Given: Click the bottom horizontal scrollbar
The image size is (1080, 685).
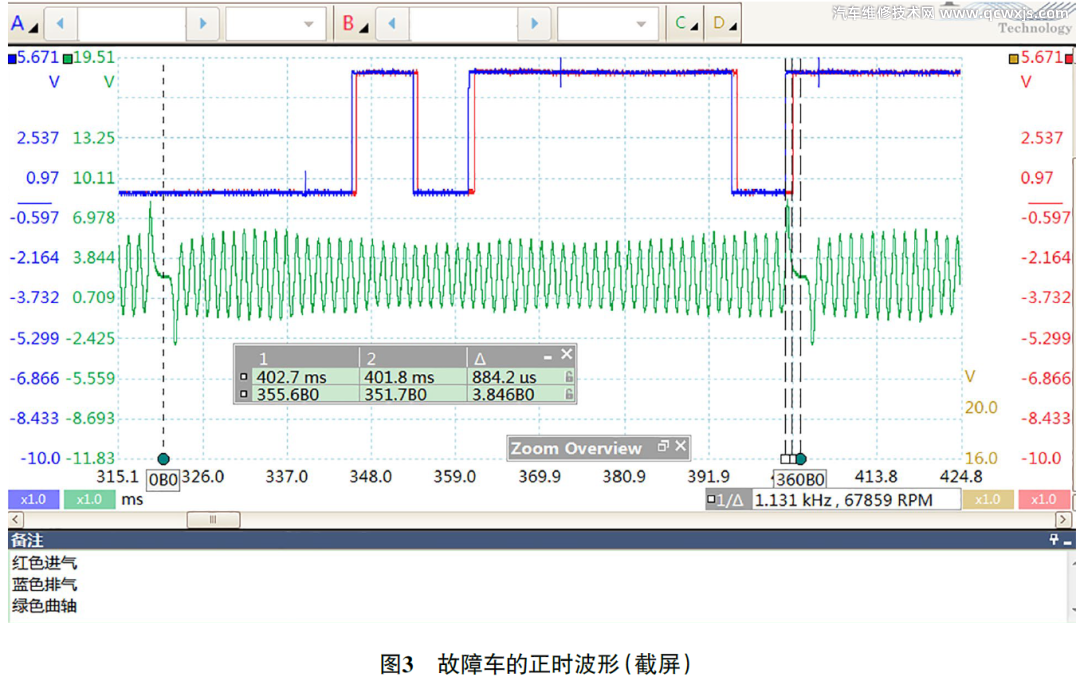Looking at the screenshot, I should pyautogui.click(x=212, y=519).
